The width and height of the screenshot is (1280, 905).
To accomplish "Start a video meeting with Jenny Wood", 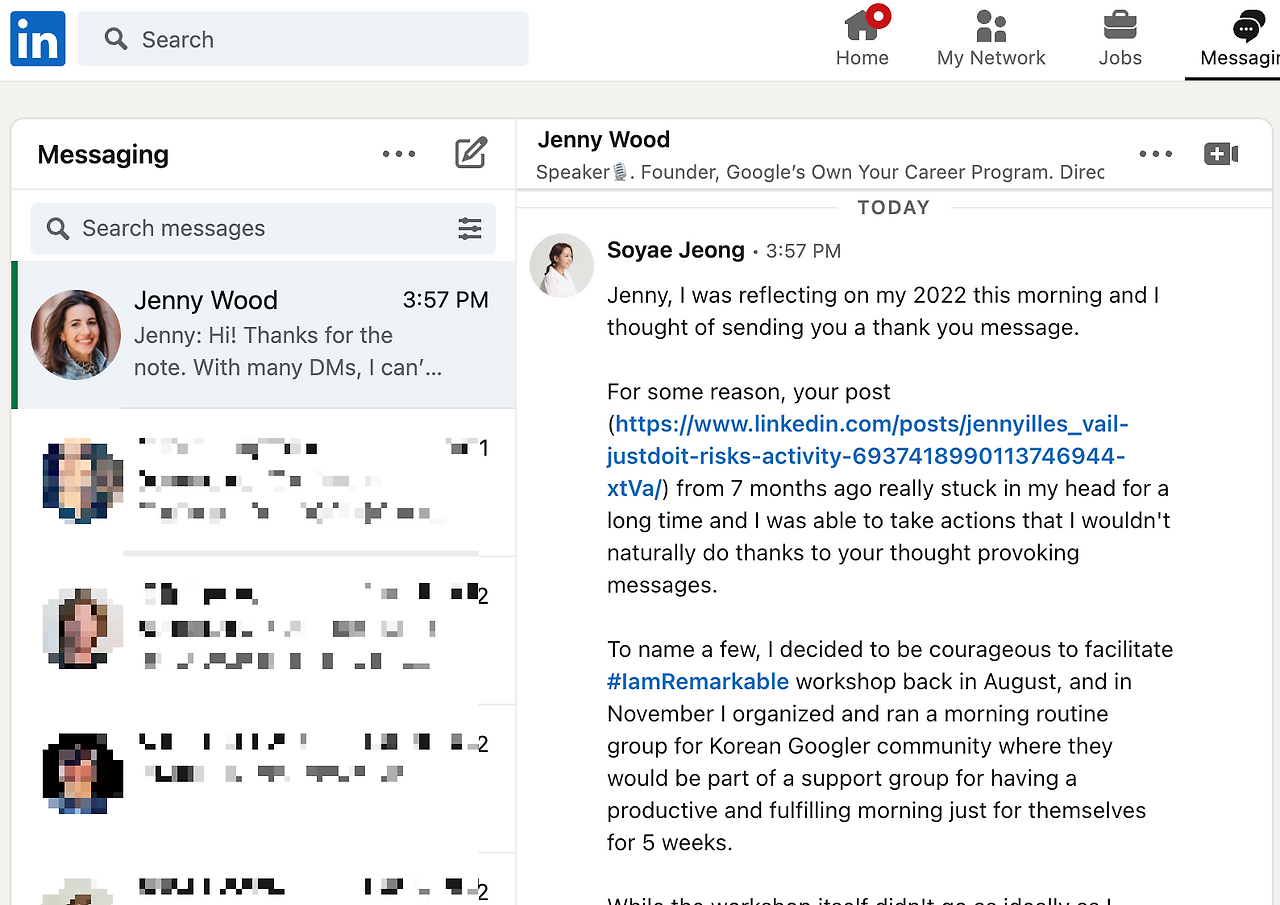I will (x=1221, y=154).
